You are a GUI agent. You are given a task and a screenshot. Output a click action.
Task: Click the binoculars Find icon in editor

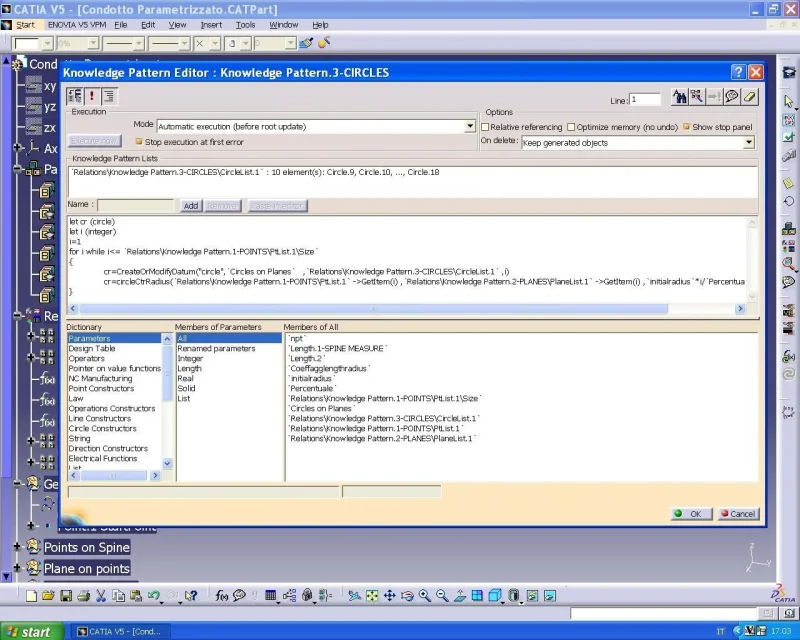tap(679, 96)
